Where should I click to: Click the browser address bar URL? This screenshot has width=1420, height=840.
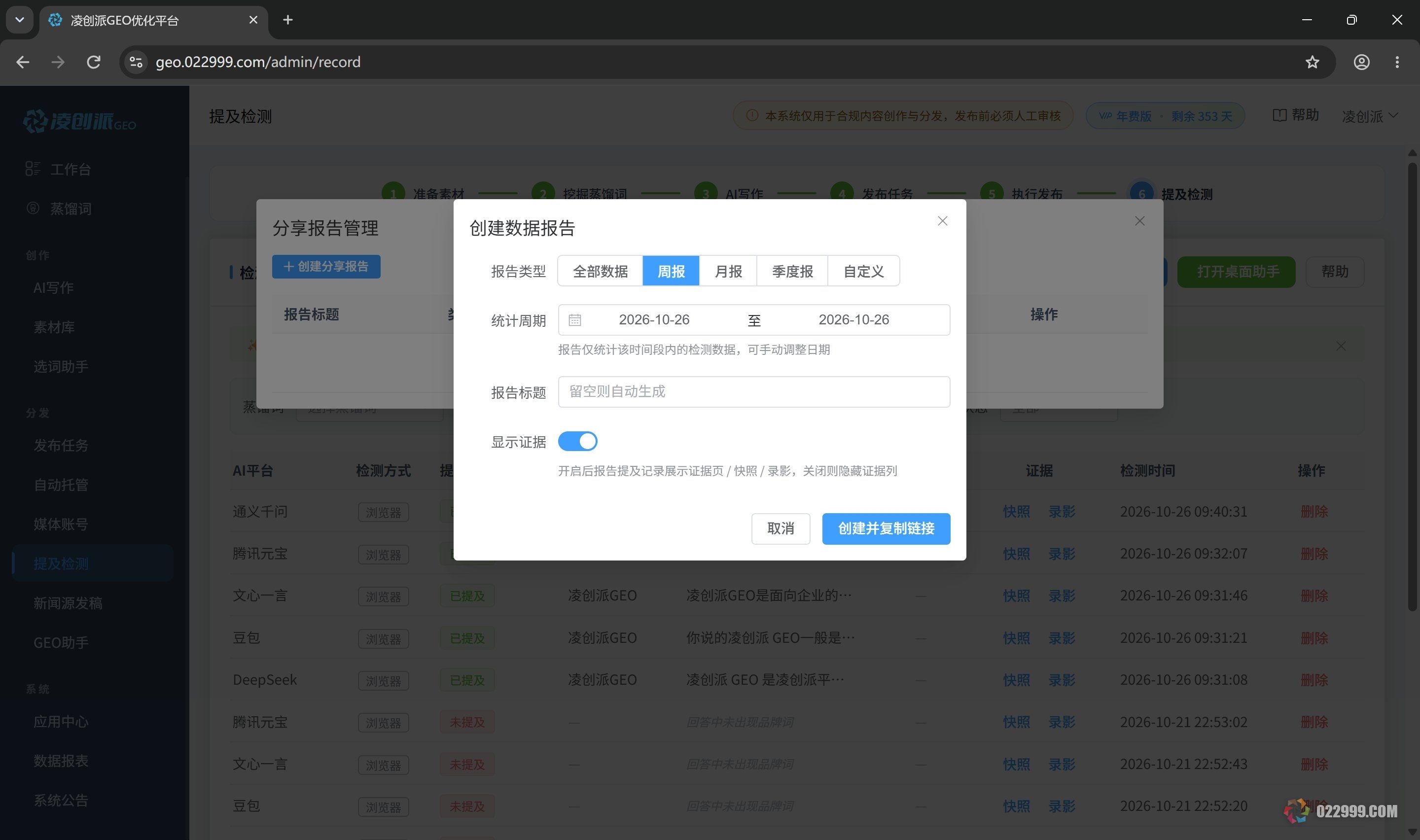258,62
